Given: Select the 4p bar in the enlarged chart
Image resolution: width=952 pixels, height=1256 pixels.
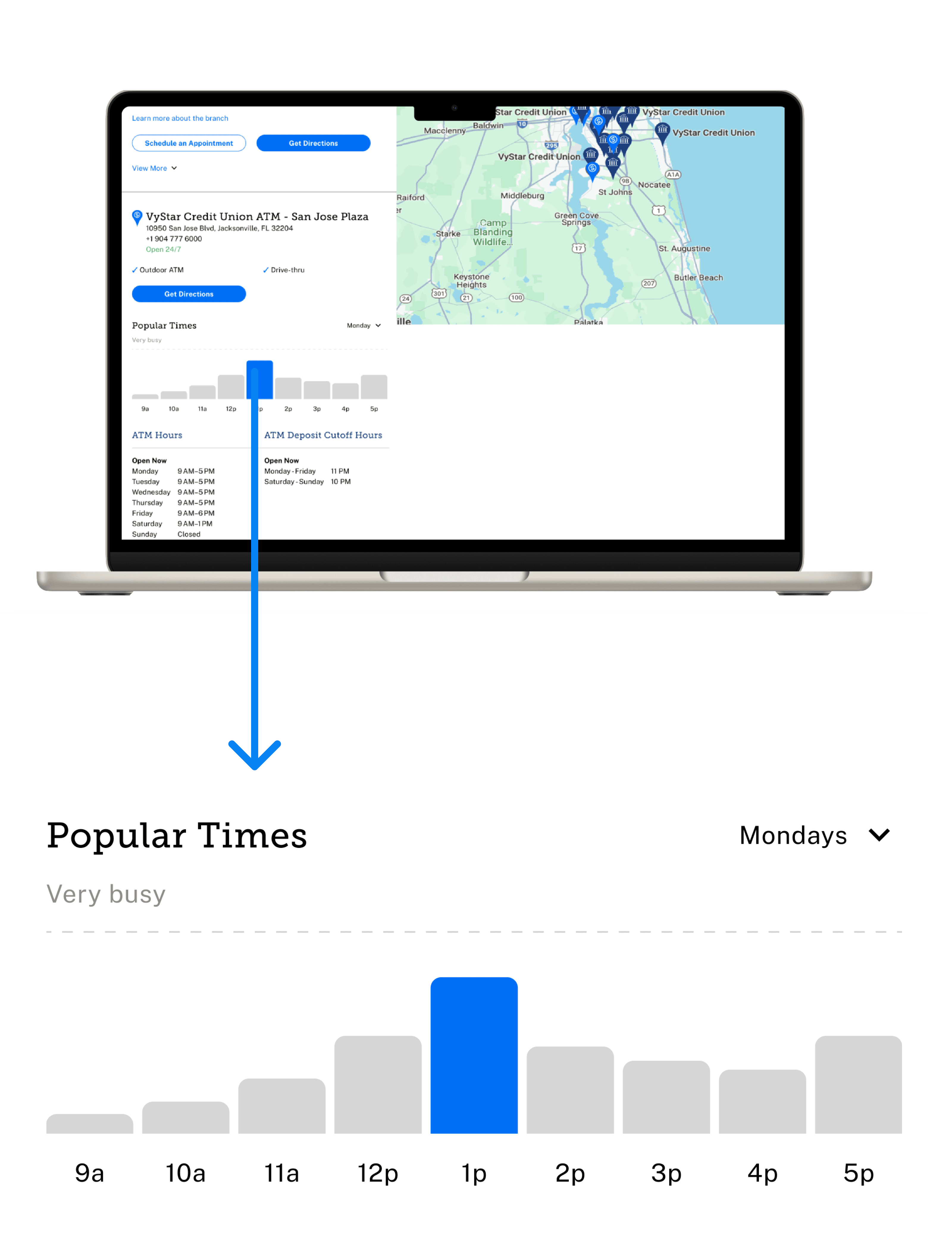Looking at the screenshot, I should coord(762,1102).
